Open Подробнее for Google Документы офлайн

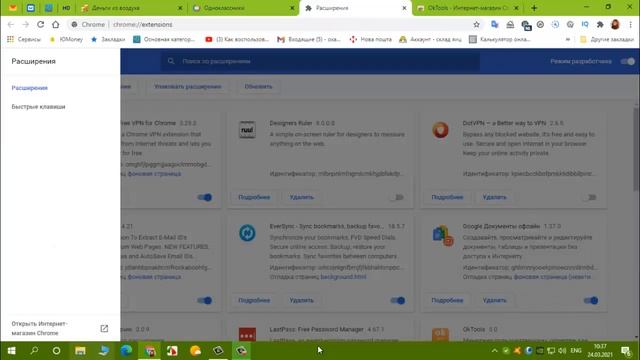click(447, 300)
